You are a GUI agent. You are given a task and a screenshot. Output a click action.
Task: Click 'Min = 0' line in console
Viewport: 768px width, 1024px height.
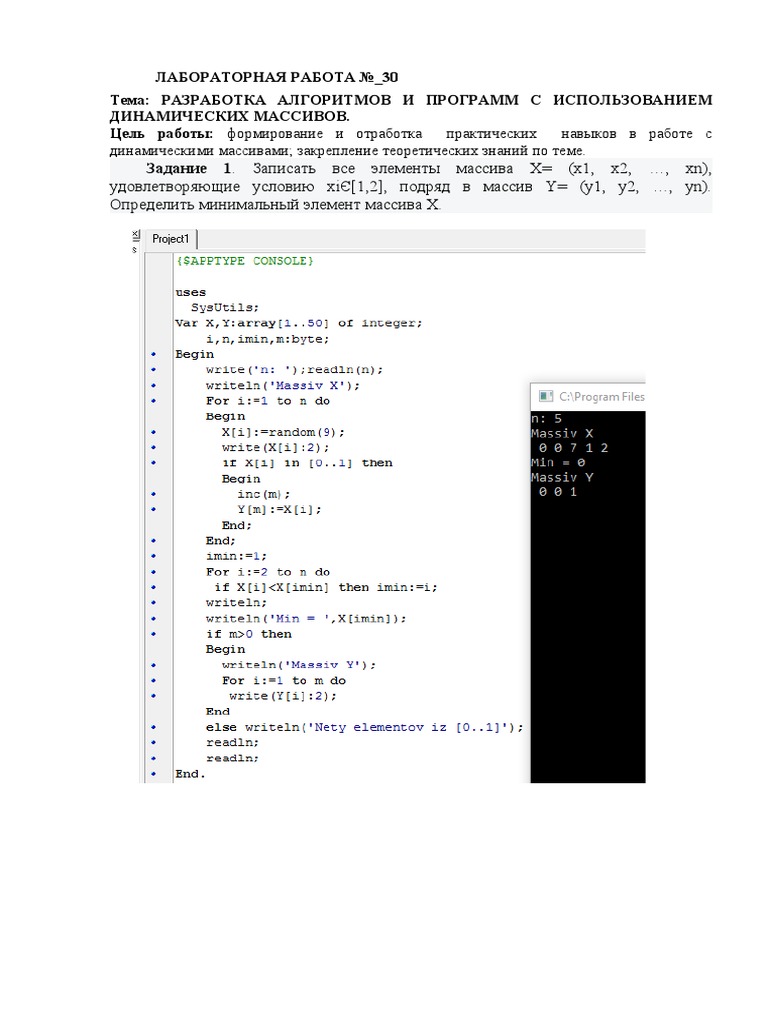click(558, 462)
